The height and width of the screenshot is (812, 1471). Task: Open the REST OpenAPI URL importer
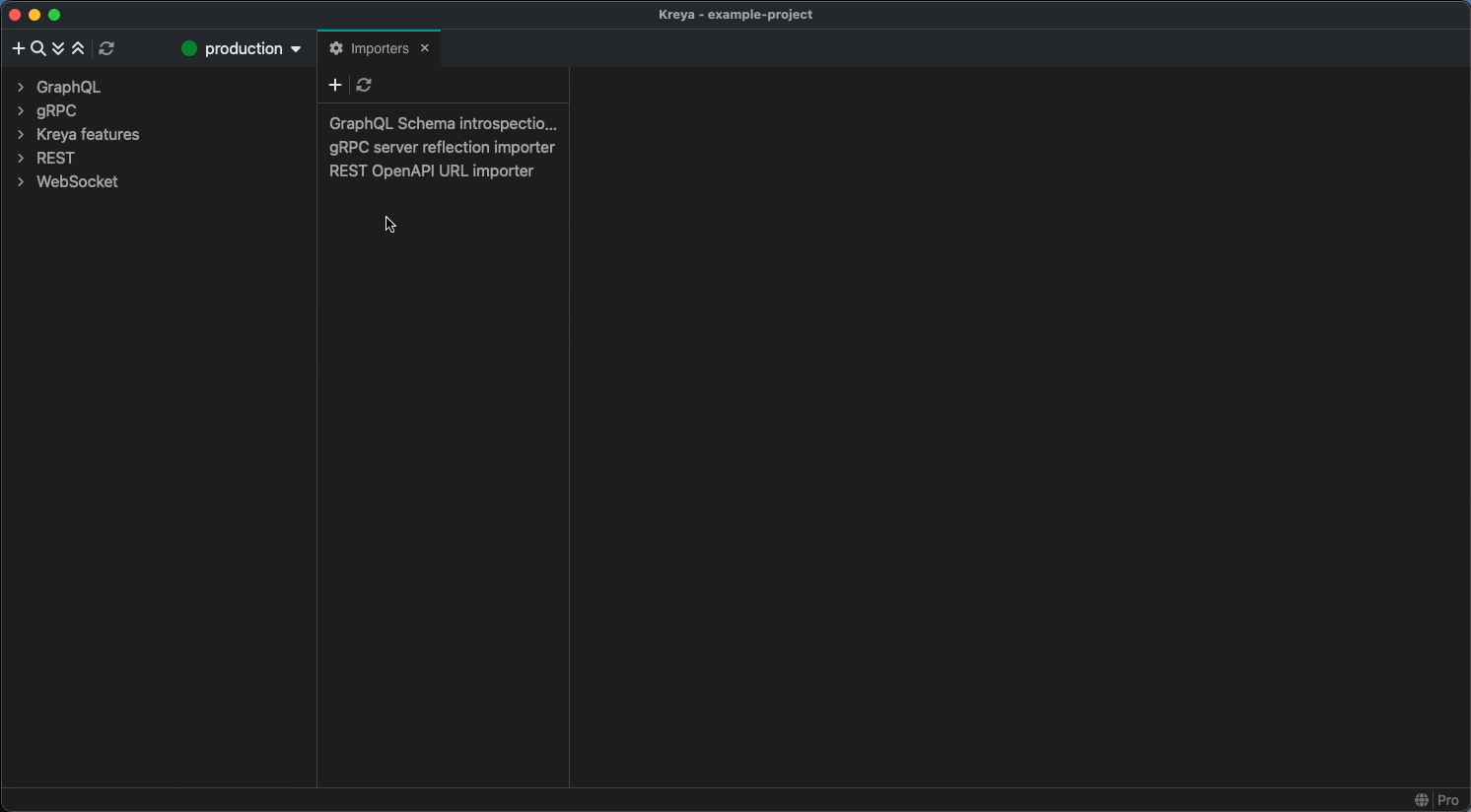(x=431, y=171)
